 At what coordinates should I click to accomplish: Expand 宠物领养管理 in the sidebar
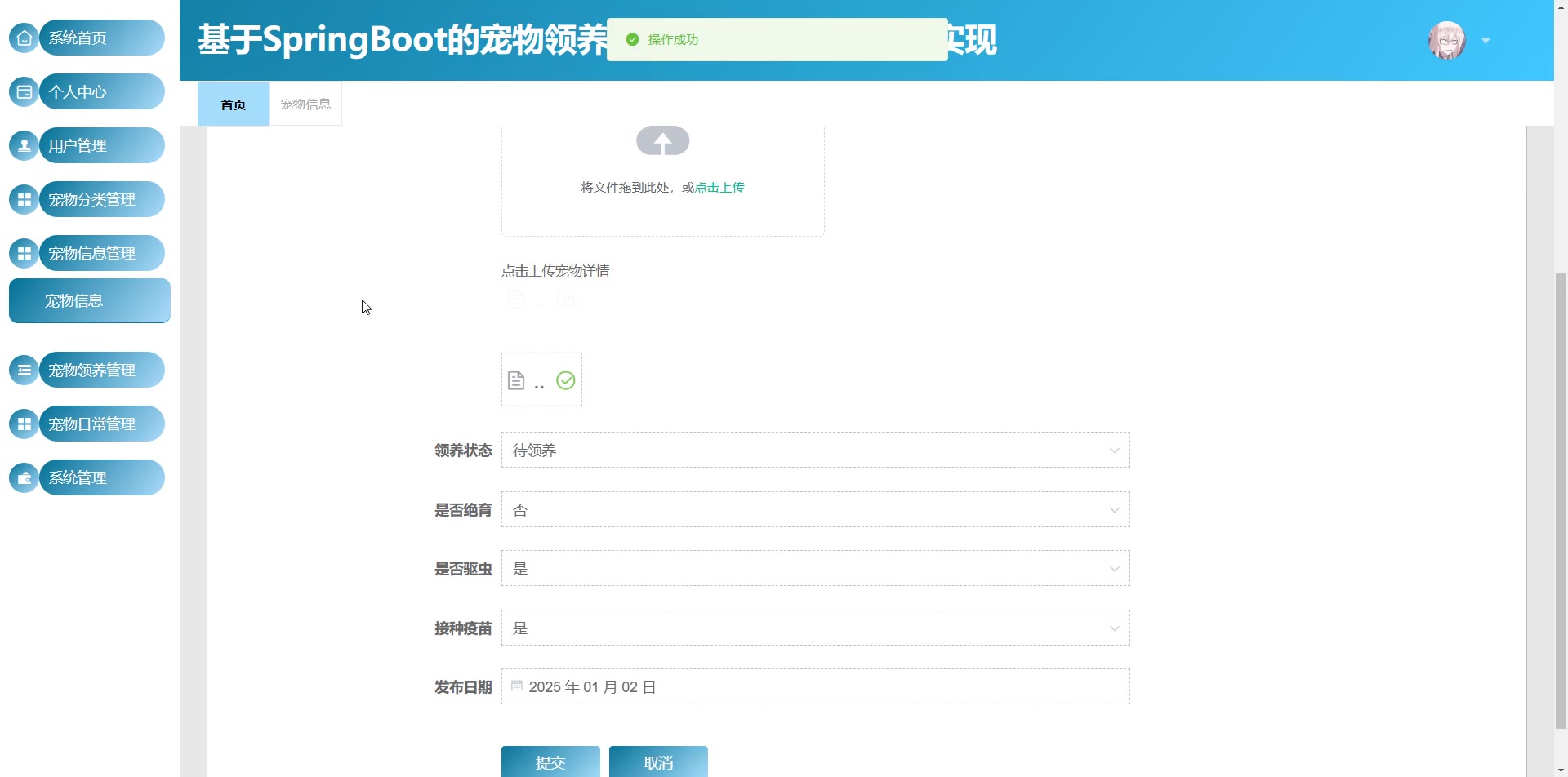pos(101,370)
